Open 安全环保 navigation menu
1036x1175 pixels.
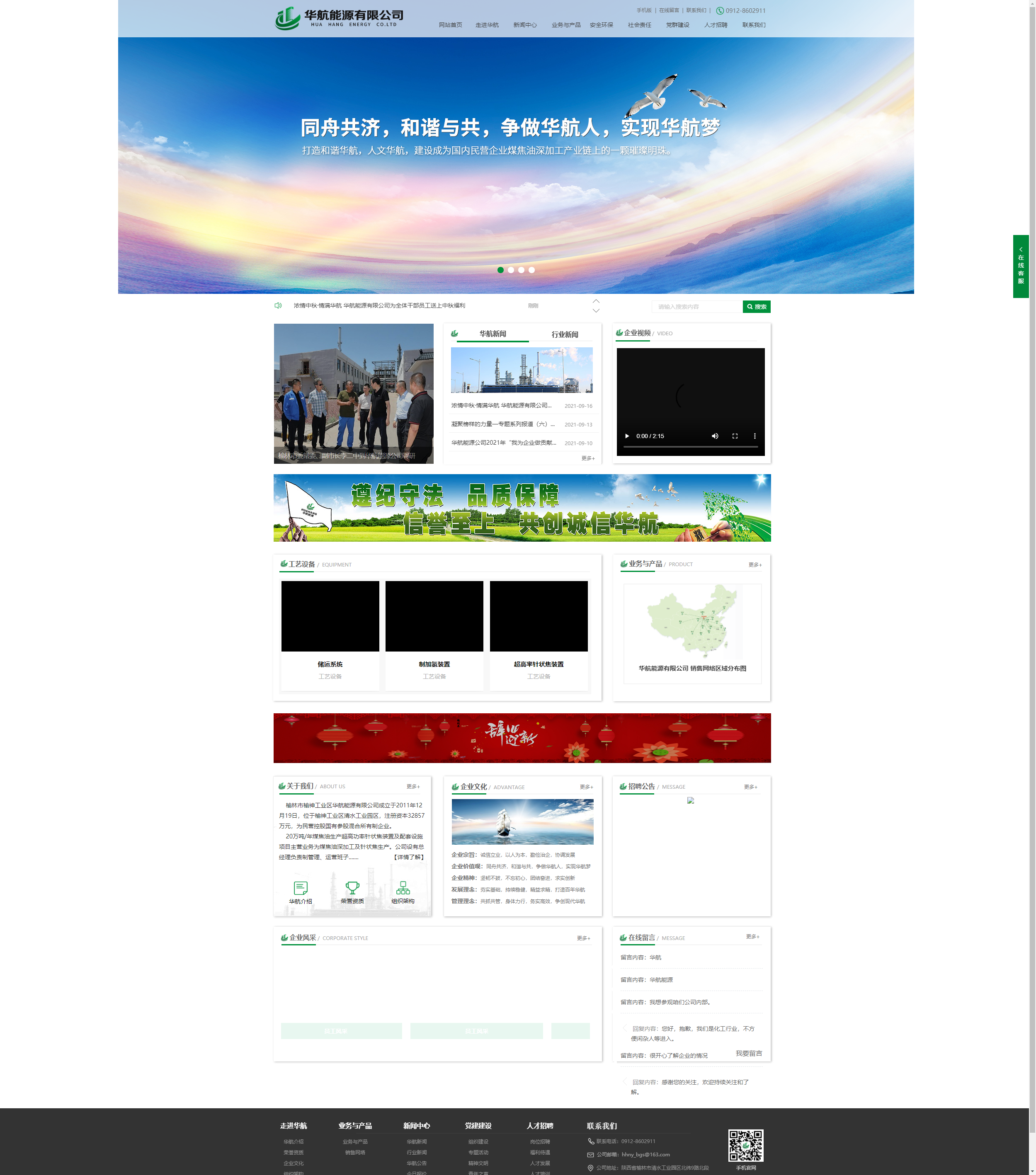pyautogui.click(x=602, y=25)
